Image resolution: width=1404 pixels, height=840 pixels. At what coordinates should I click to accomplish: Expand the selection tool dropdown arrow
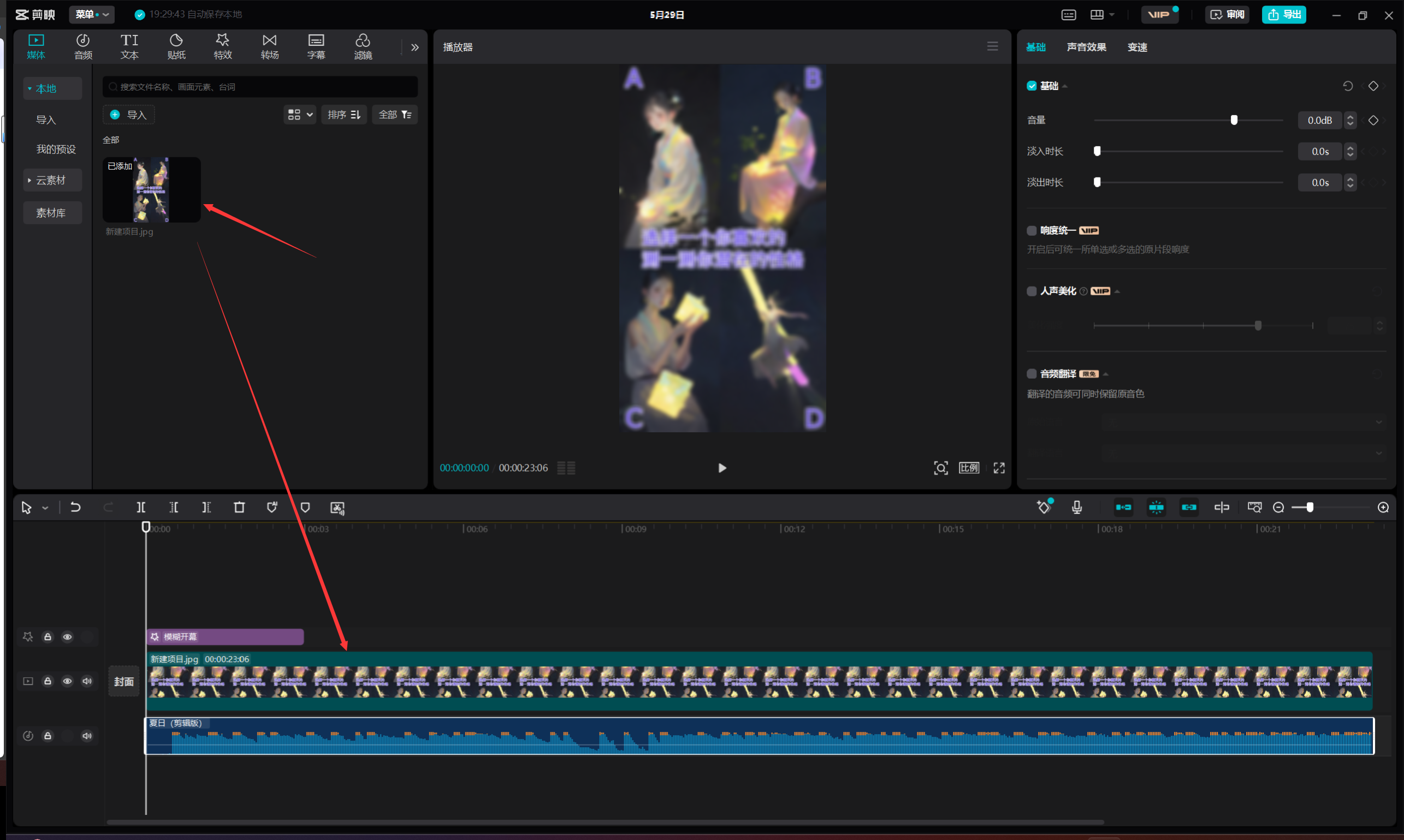(x=45, y=508)
